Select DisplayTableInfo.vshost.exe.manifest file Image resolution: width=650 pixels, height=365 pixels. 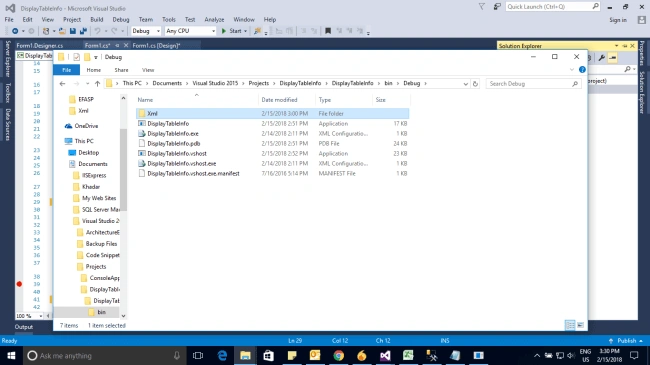tap(193, 173)
